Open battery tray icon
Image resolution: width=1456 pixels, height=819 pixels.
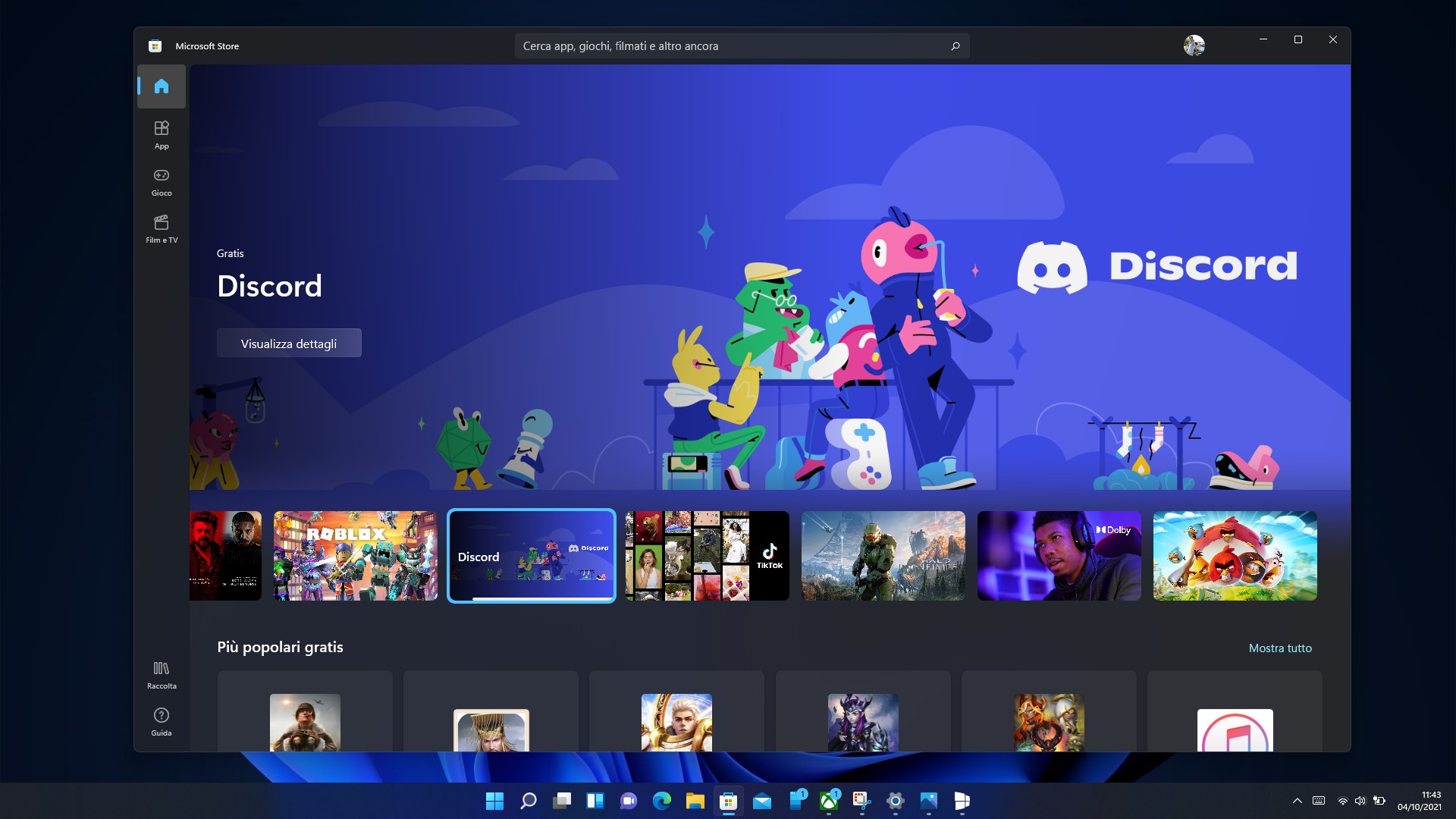pos(1379,801)
